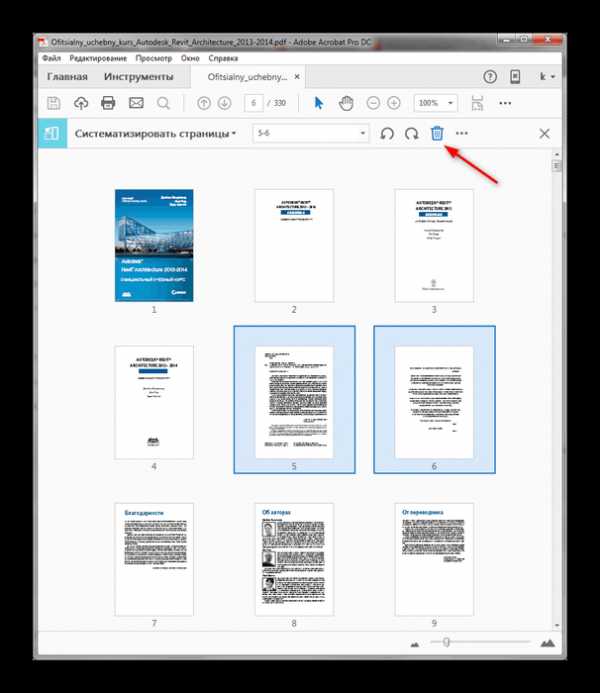This screenshot has height=693, width=600.
Task: Click the Save (floppy disk) icon
Action: [x=53, y=103]
